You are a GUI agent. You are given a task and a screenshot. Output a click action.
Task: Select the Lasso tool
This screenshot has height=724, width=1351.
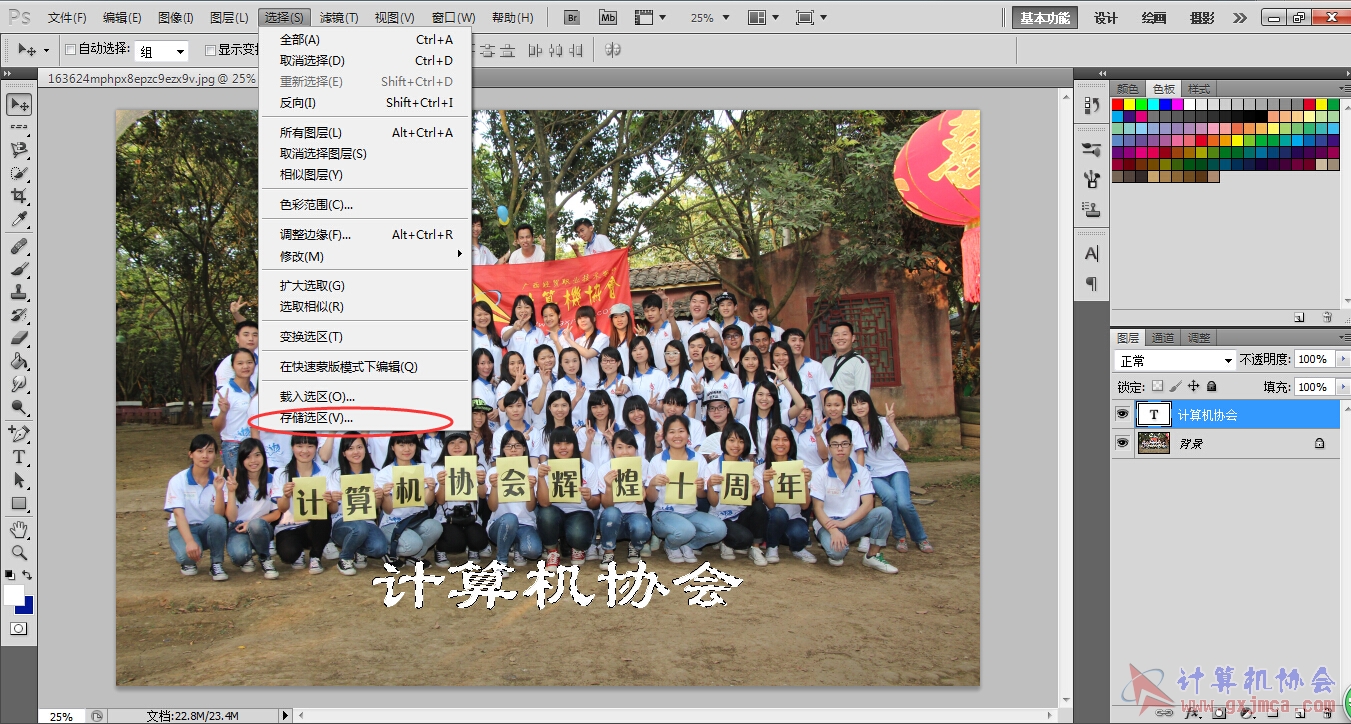pos(19,150)
